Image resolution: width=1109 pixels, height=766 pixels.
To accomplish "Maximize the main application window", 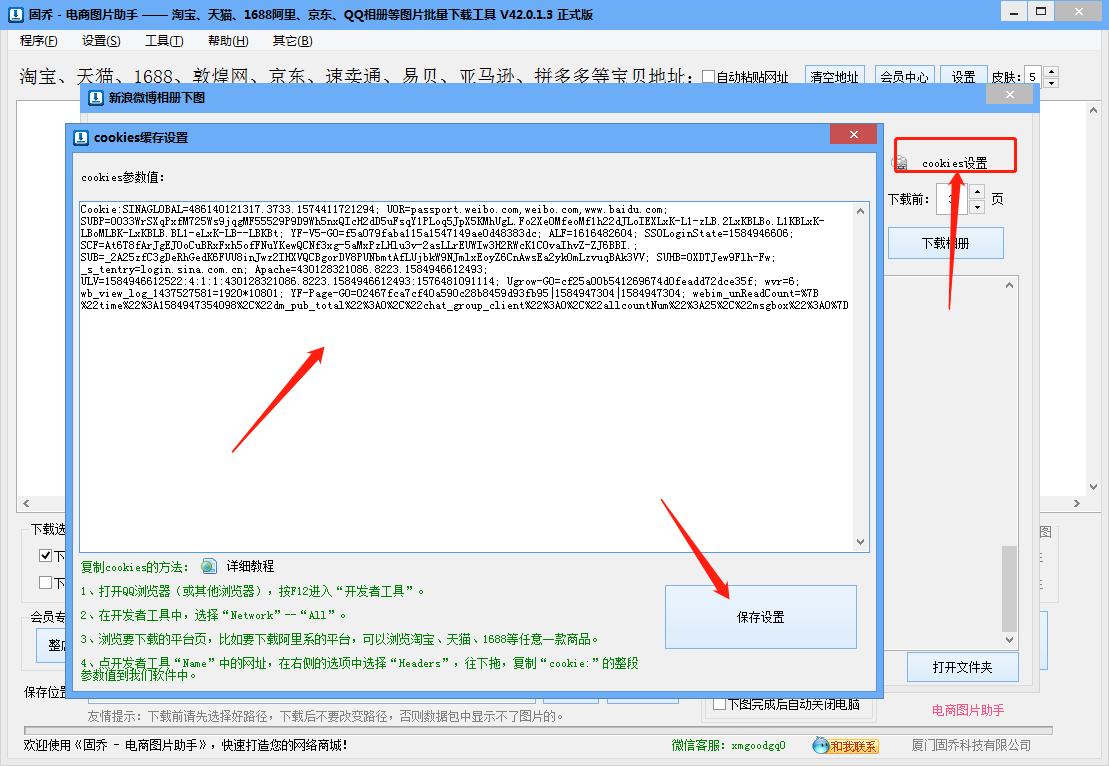I will point(1040,12).
